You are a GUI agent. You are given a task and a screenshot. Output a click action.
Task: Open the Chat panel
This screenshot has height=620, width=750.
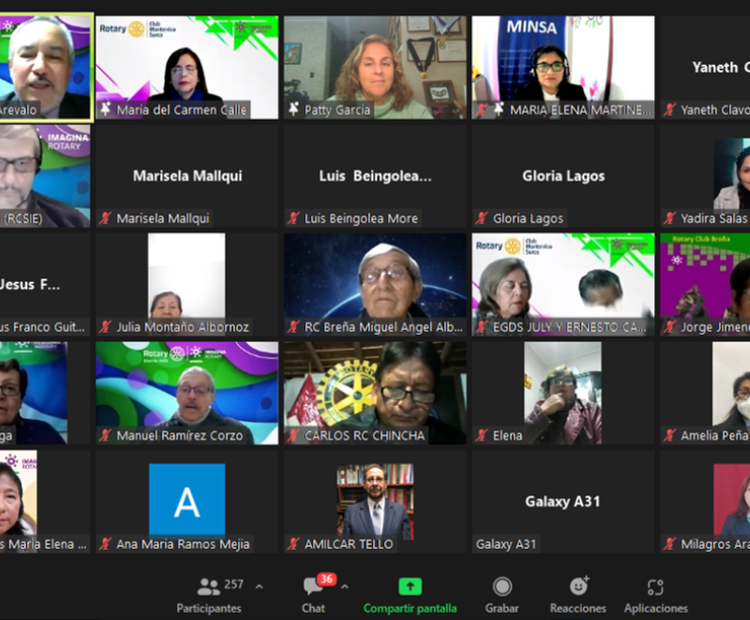pos(313,594)
